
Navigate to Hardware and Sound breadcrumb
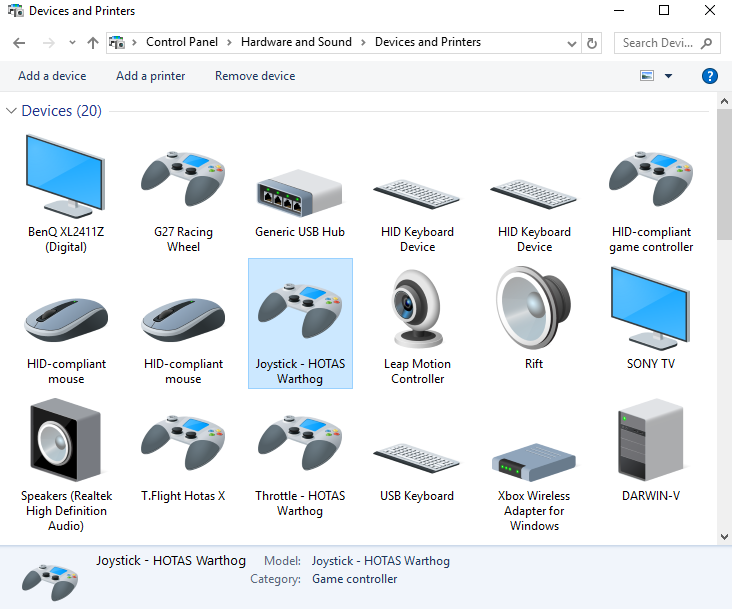[296, 42]
